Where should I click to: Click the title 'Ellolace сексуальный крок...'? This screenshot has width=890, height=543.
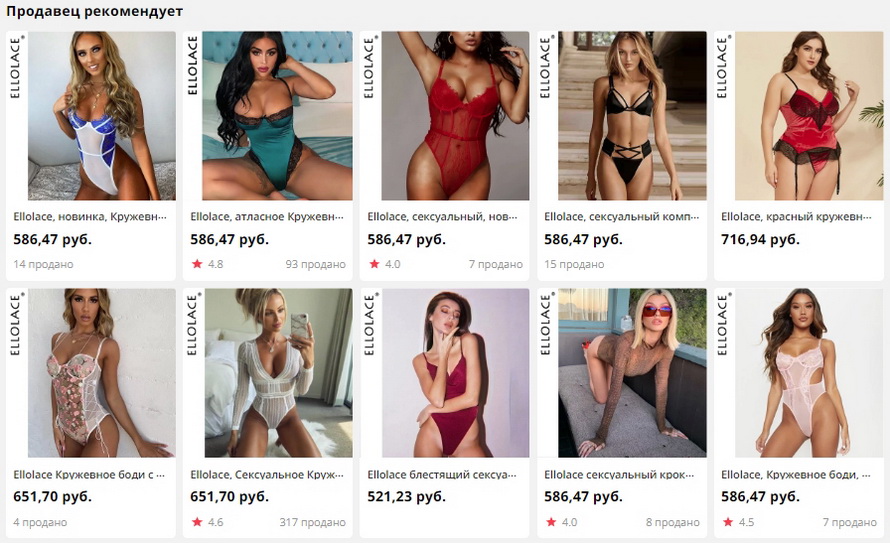point(622,474)
